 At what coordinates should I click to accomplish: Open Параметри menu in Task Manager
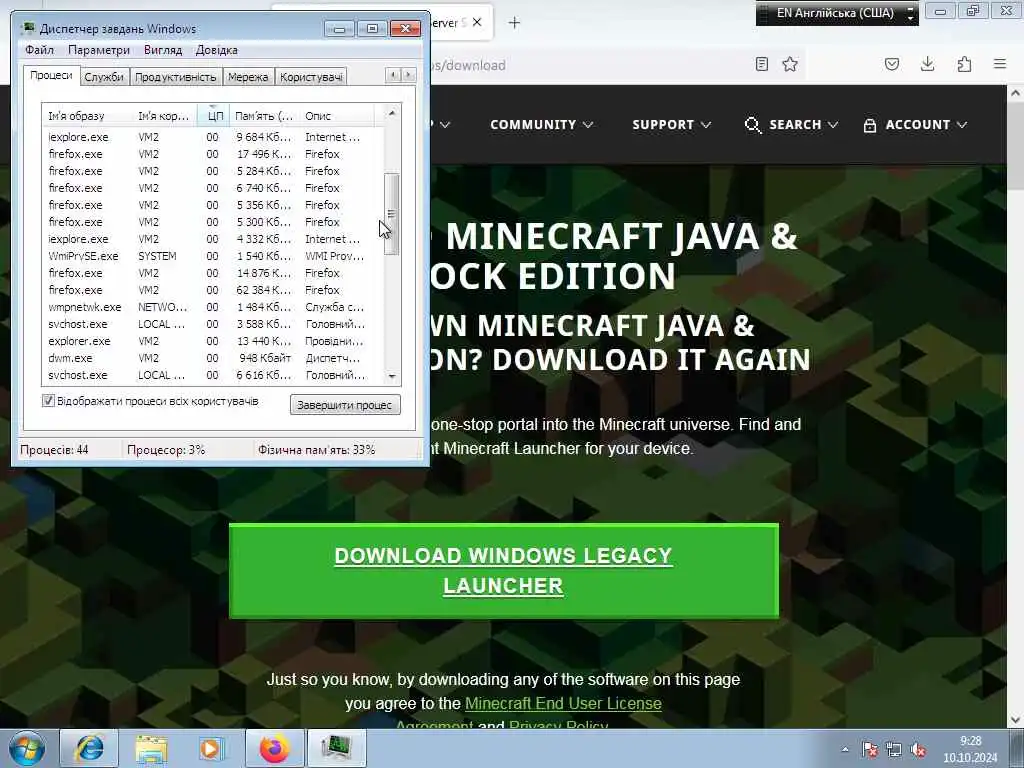pos(99,50)
